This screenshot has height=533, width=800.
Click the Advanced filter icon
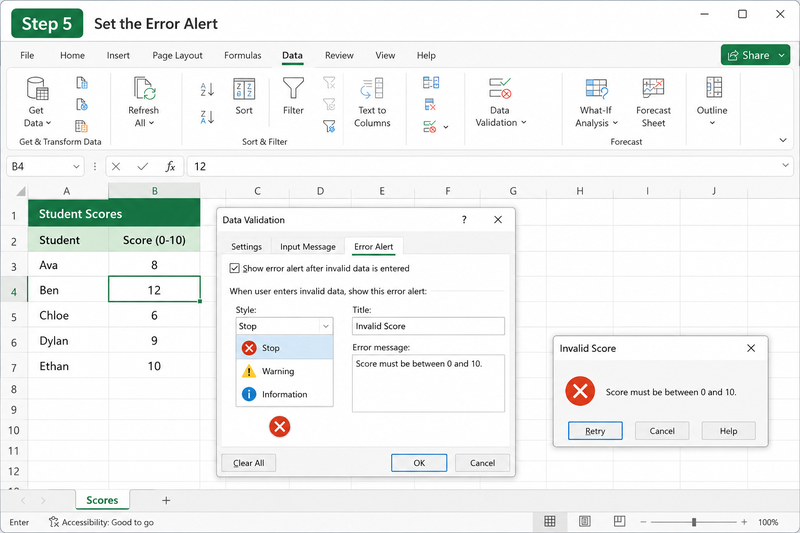click(x=330, y=126)
